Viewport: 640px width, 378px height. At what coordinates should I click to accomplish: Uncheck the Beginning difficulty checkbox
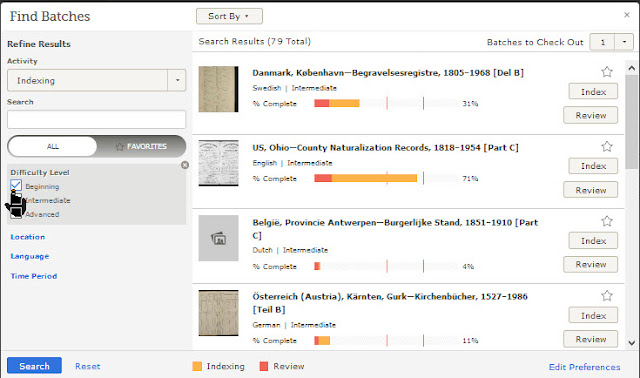(16, 186)
